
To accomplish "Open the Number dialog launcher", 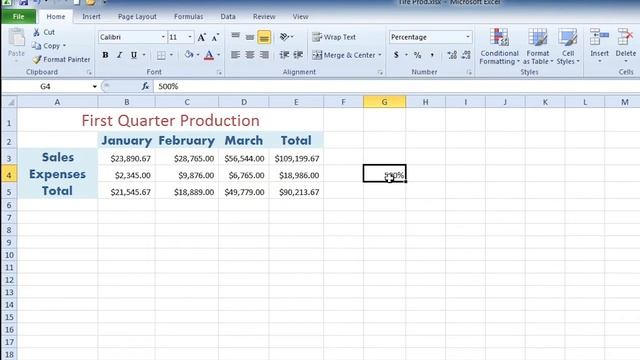I will [469, 73].
